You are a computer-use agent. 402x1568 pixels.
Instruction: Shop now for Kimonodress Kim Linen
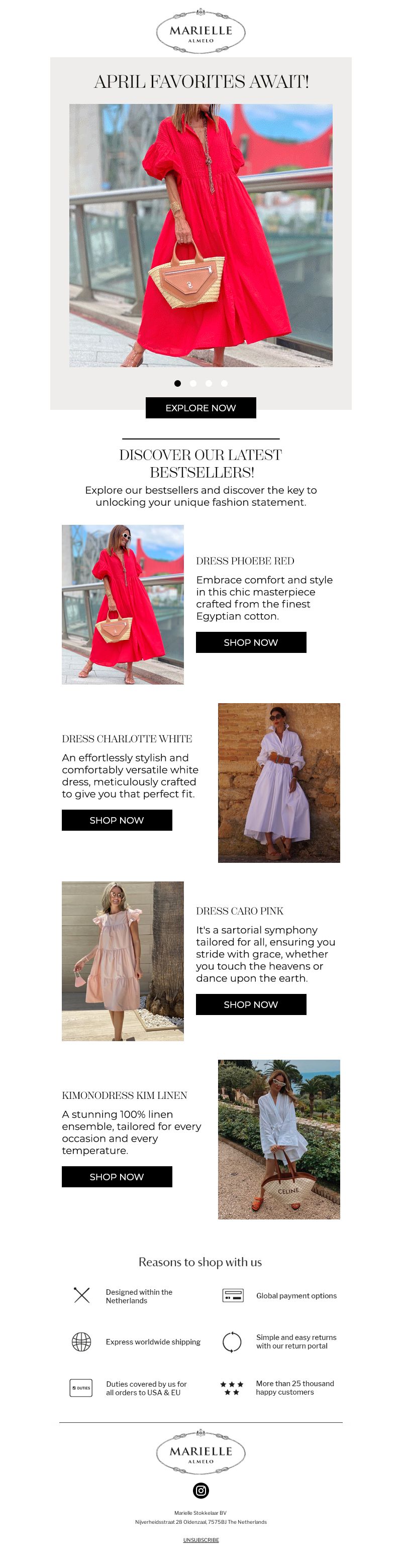[x=117, y=1177]
